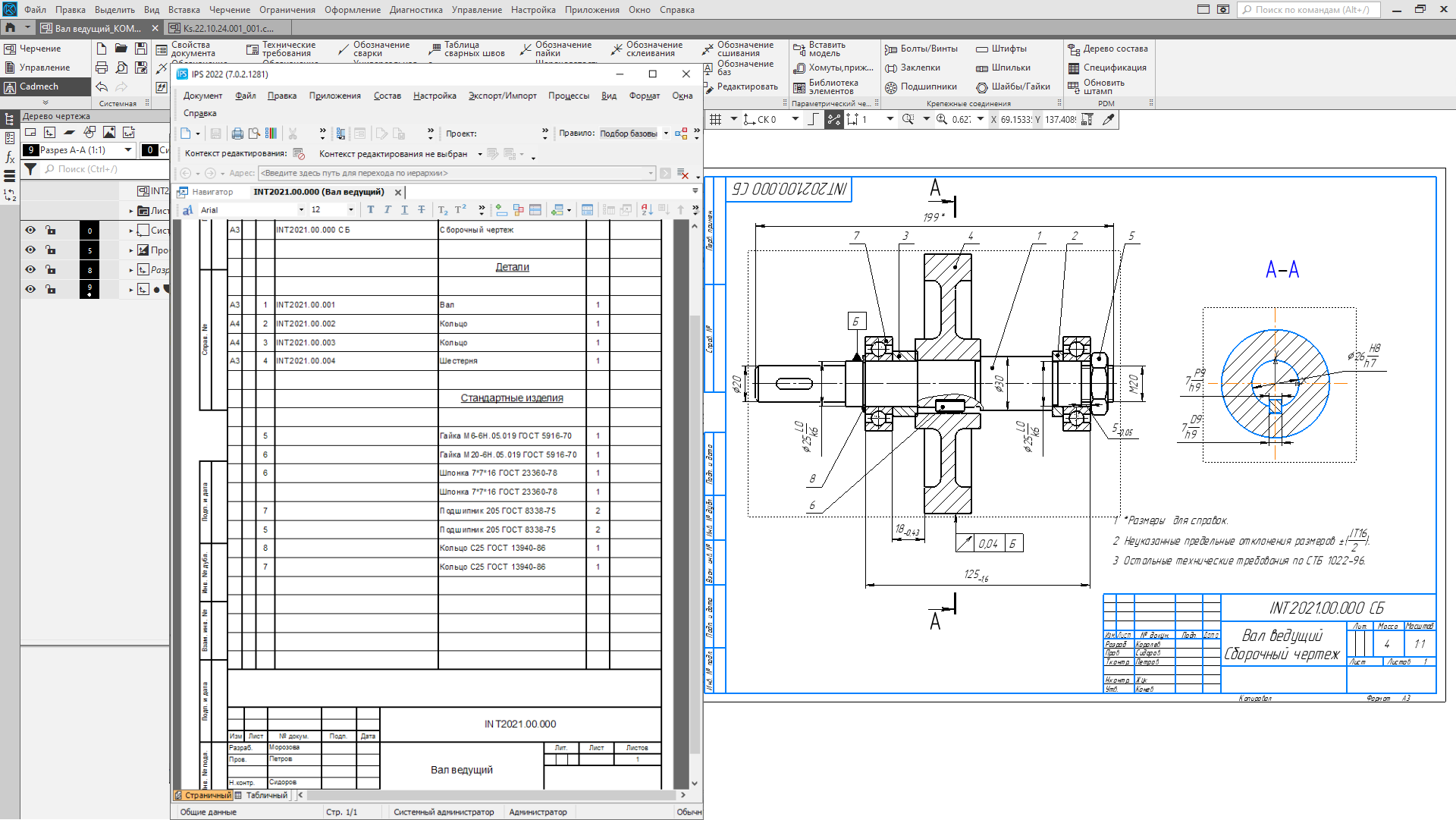
Task: Toggle the lock icon of layer 5
Action: (50, 250)
